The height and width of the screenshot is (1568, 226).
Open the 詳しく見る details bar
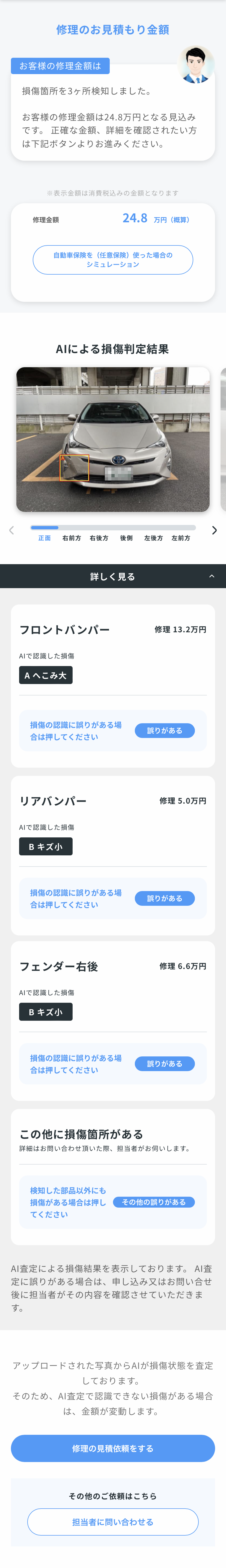coord(113,576)
